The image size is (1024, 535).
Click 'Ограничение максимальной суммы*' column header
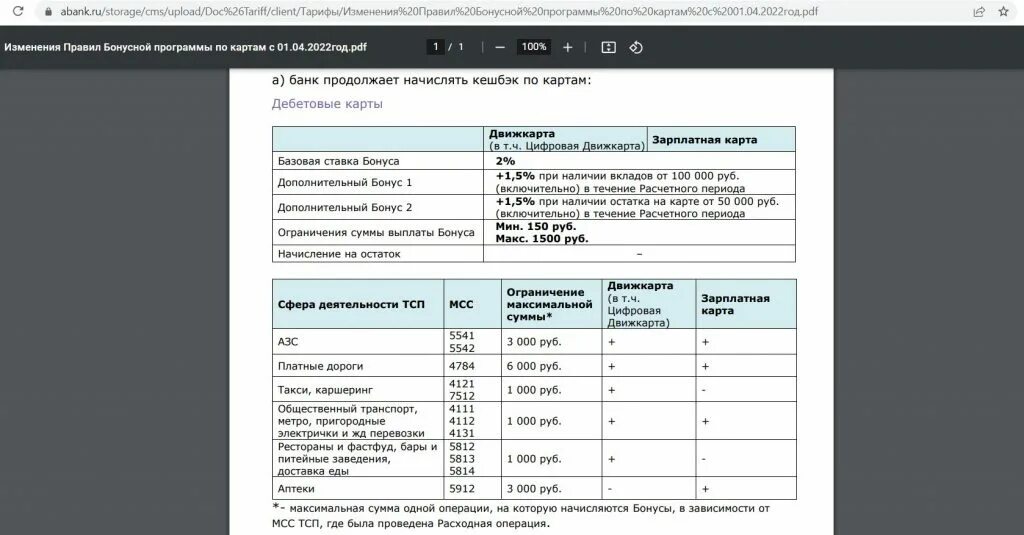(549, 304)
